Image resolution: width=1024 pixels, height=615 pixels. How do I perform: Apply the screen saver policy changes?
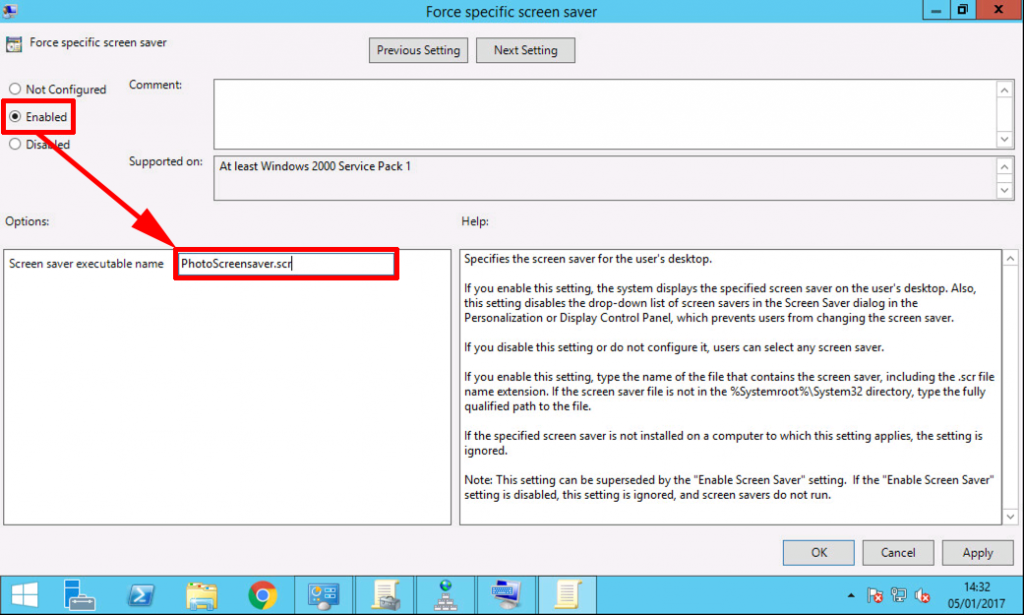977,552
